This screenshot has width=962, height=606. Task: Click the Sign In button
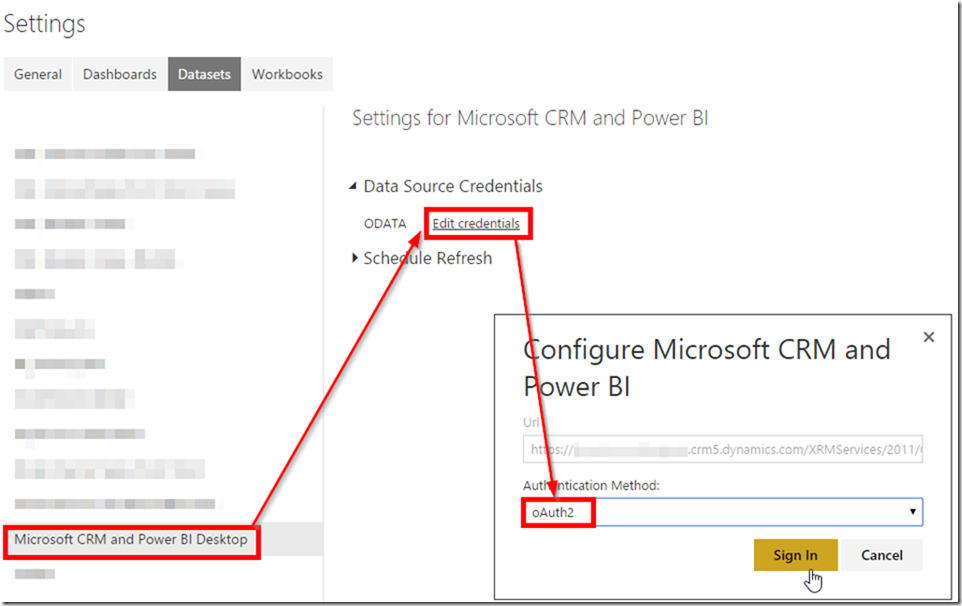[x=795, y=555]
